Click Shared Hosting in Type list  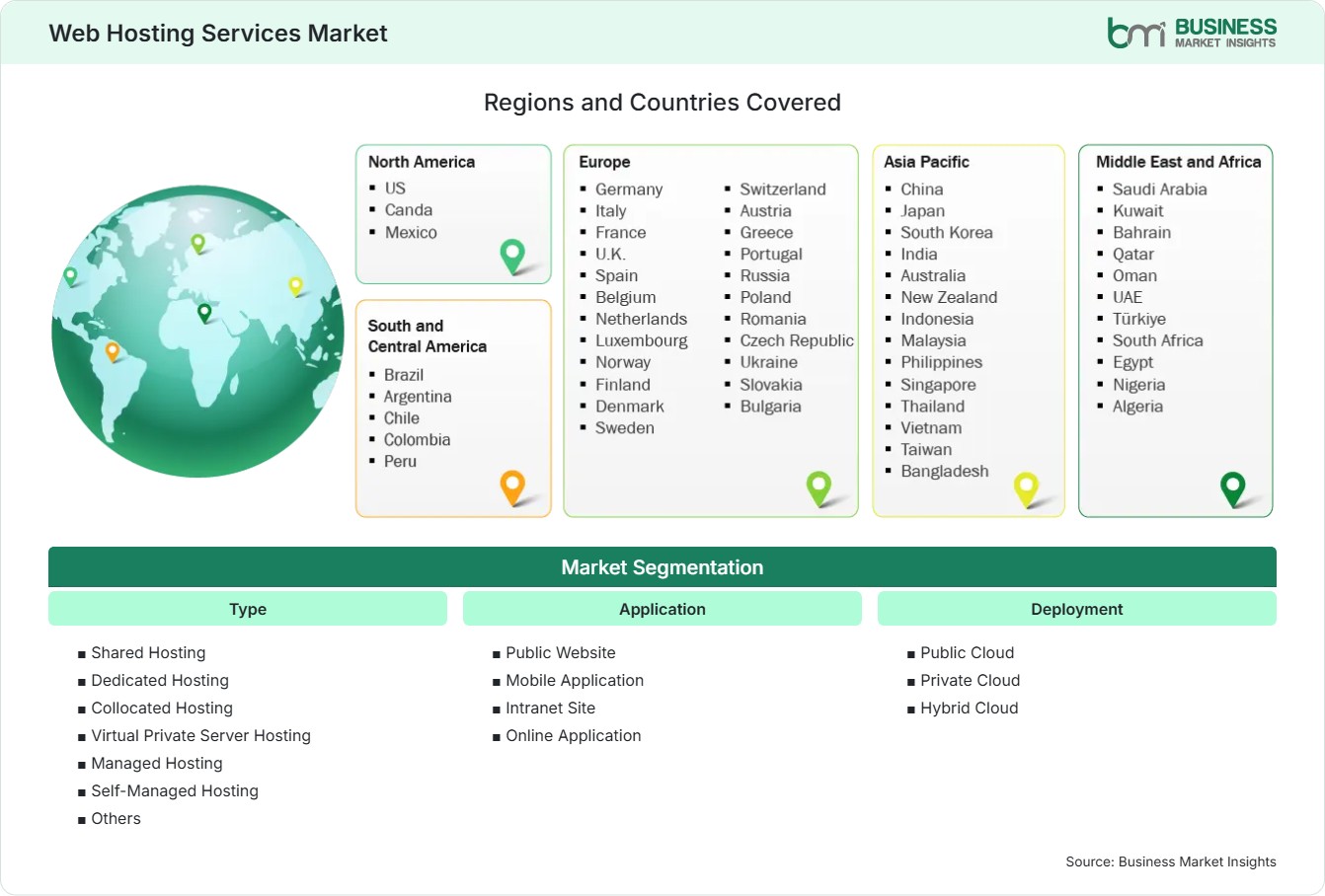tap(148, 652)
